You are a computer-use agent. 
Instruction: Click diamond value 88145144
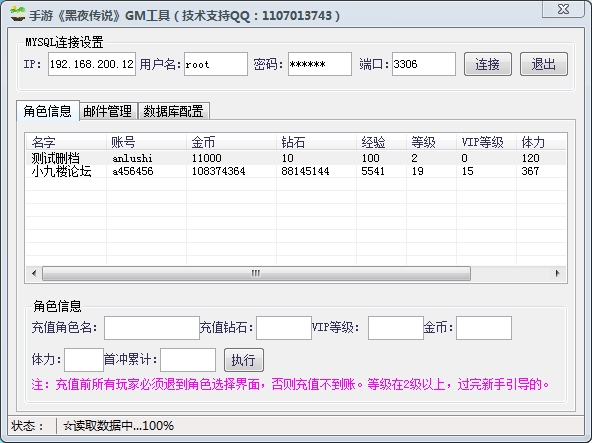(305, 171)
